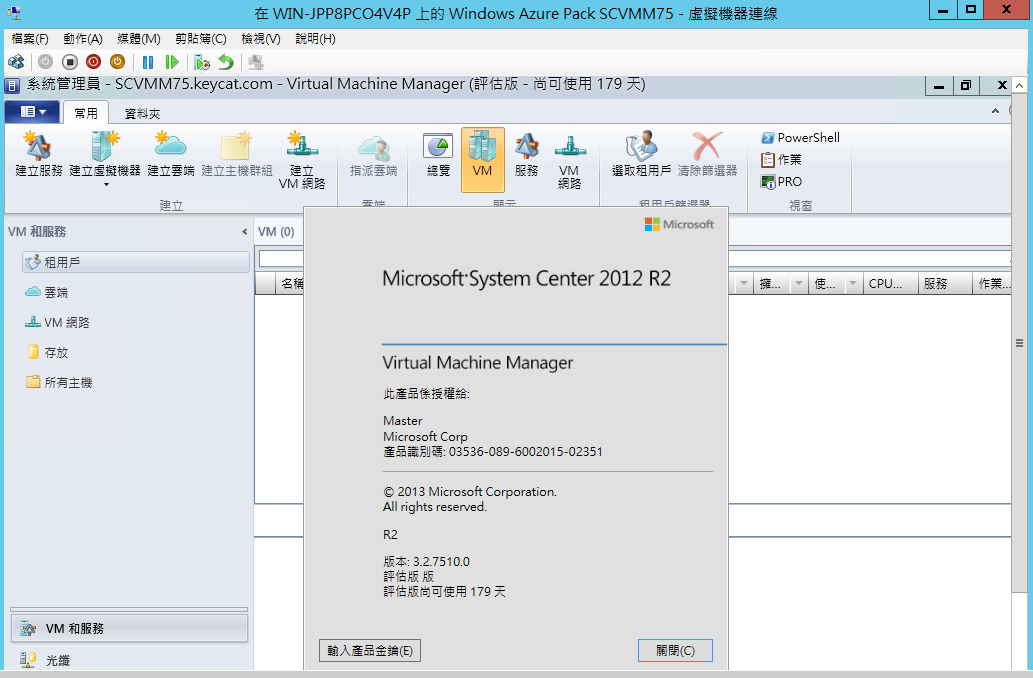Click the 作業... column header

pyautogui.click(x=991, y=284)
